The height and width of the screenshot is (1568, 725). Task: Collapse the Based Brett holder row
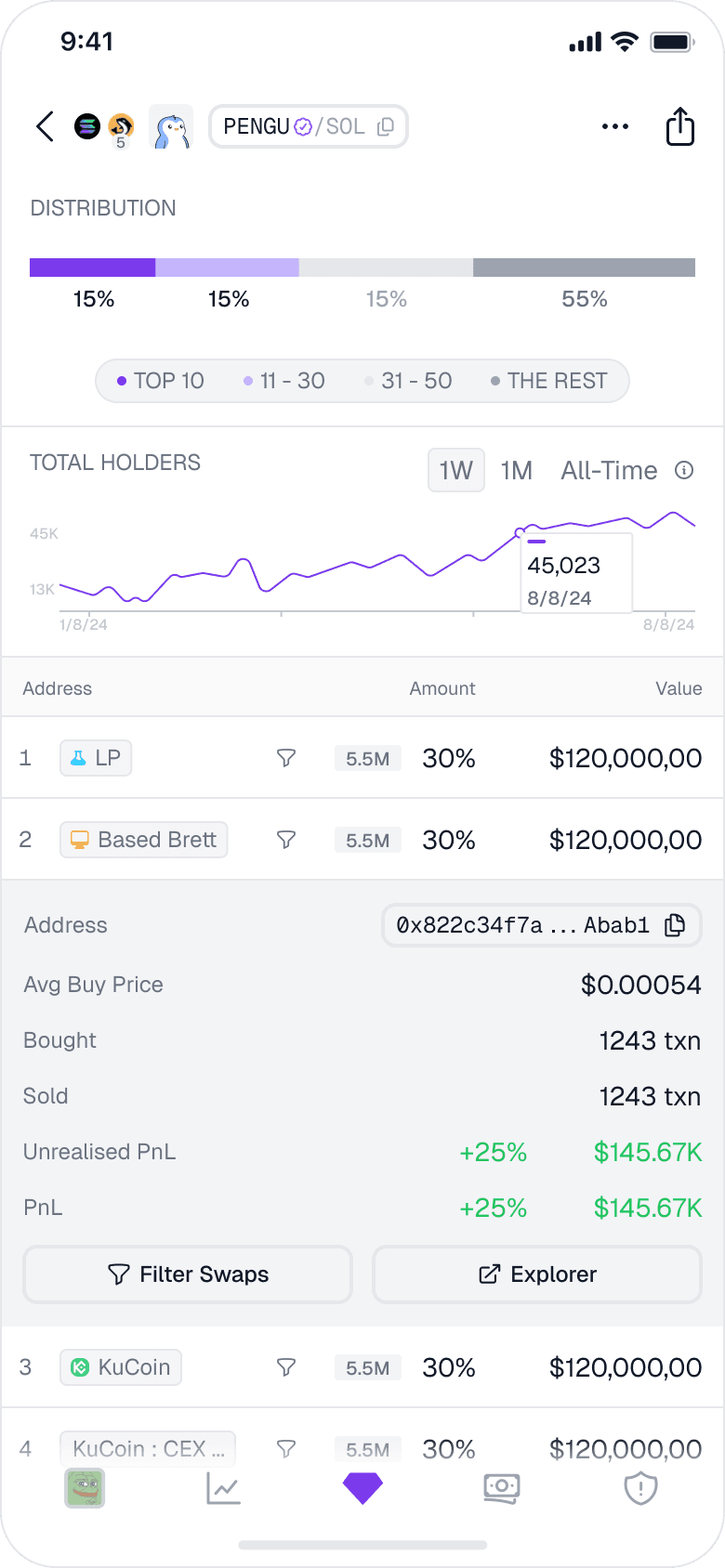tap(362, 840)
